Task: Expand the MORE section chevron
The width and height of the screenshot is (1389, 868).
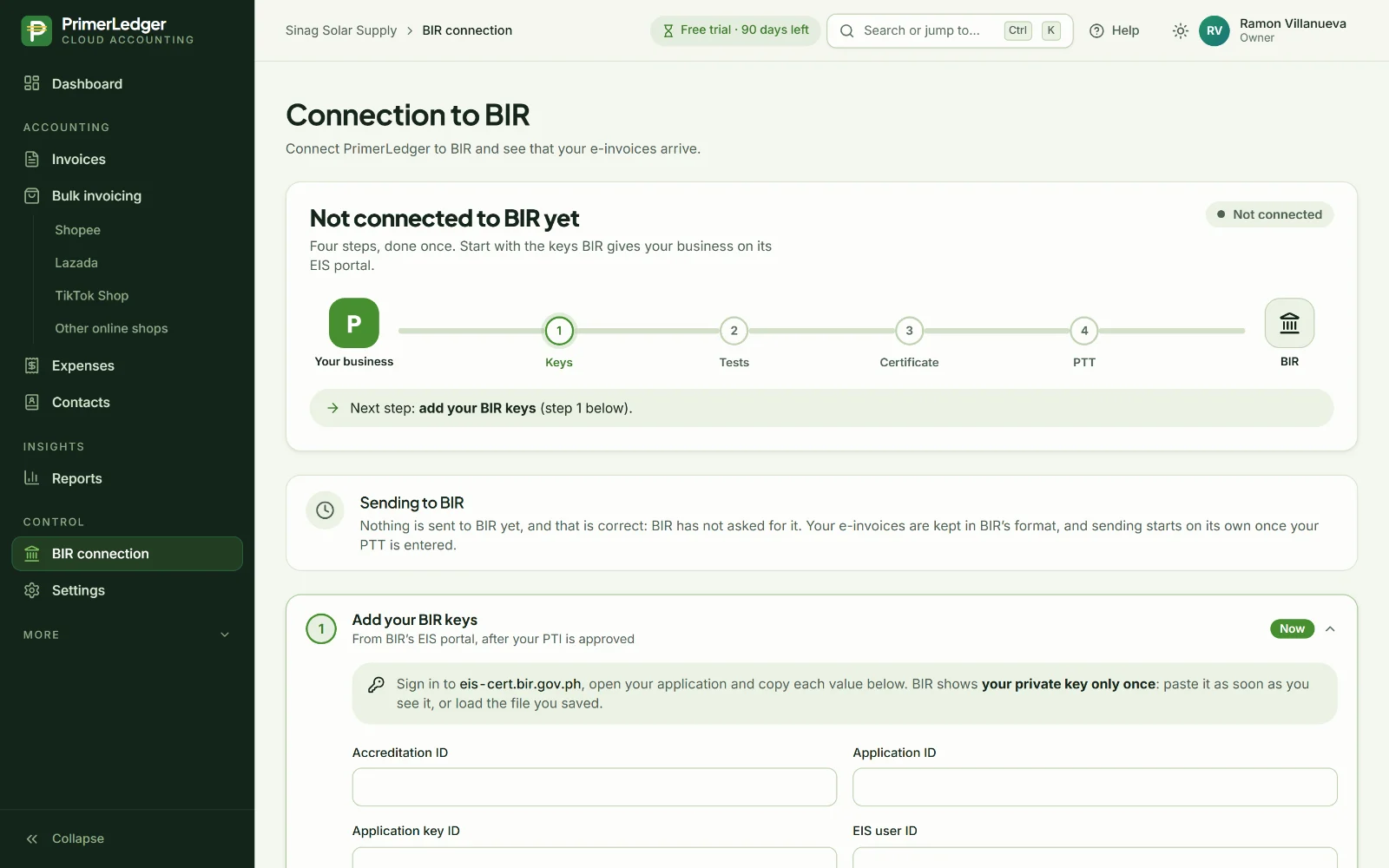Action: pyautogui.click(x=225, y=635)
